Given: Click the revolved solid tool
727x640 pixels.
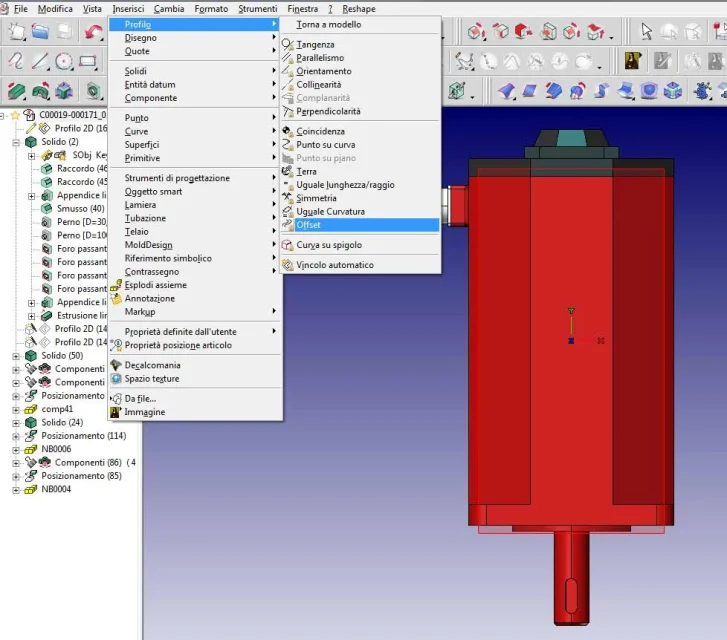Looking at the screenshot, I should click(40, 91).
